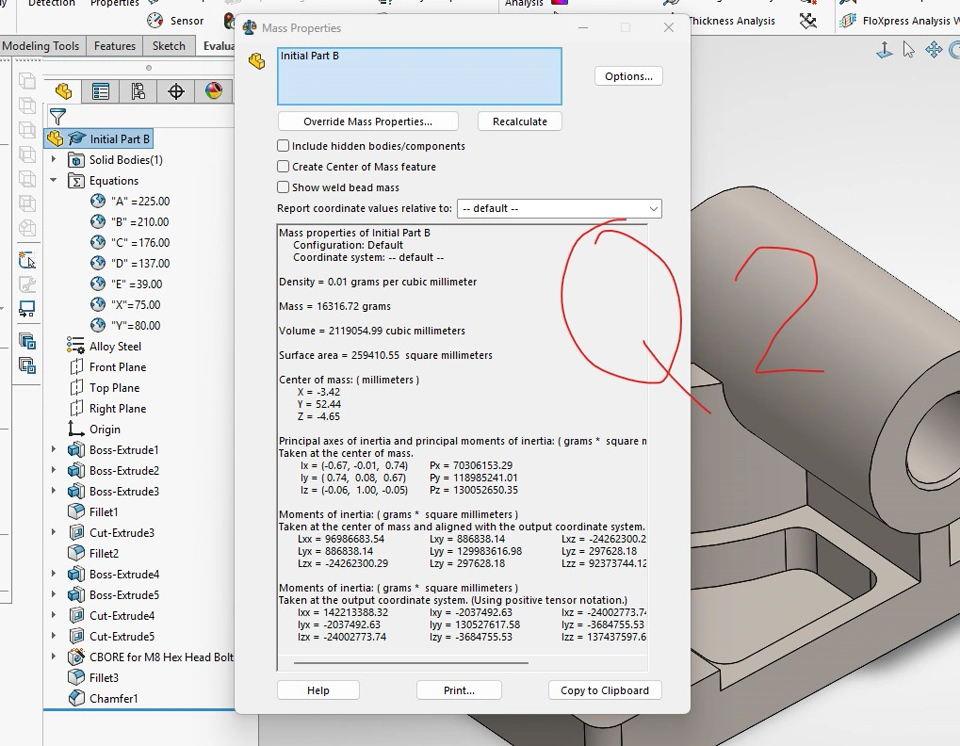Click the Options... button

(x=628, y=76)
